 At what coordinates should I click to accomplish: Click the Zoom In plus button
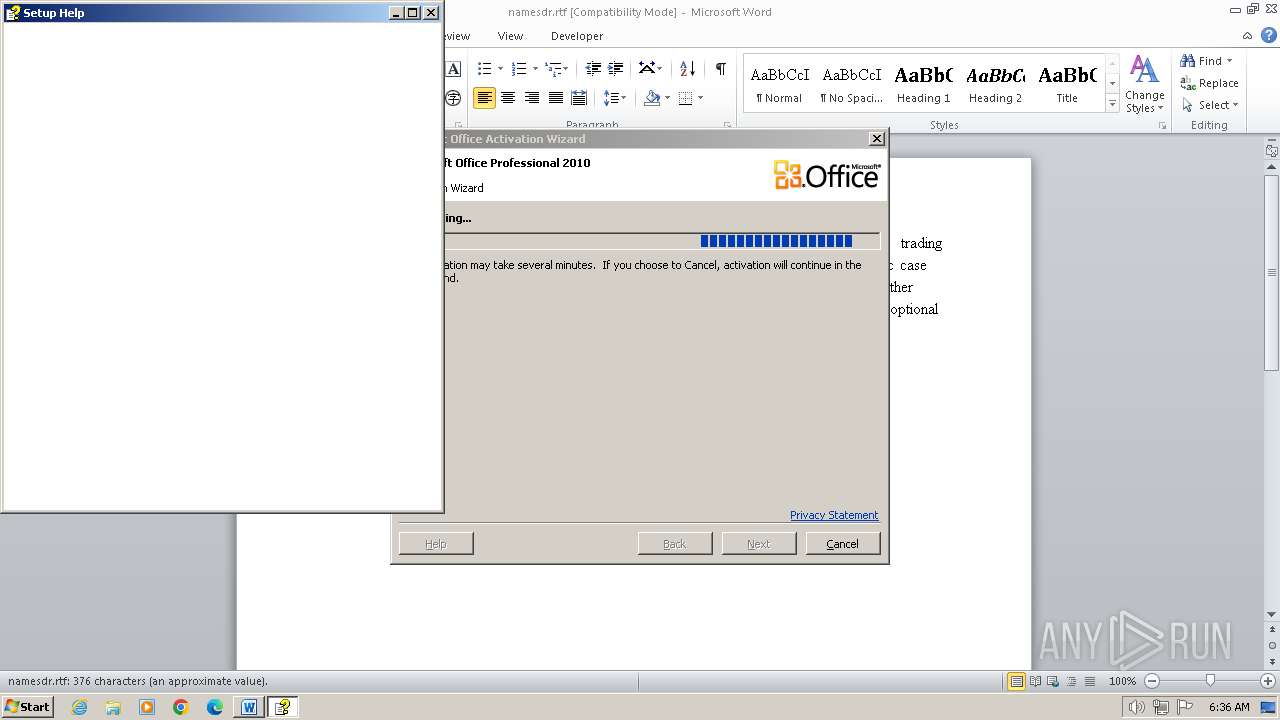click(1267, 681)
